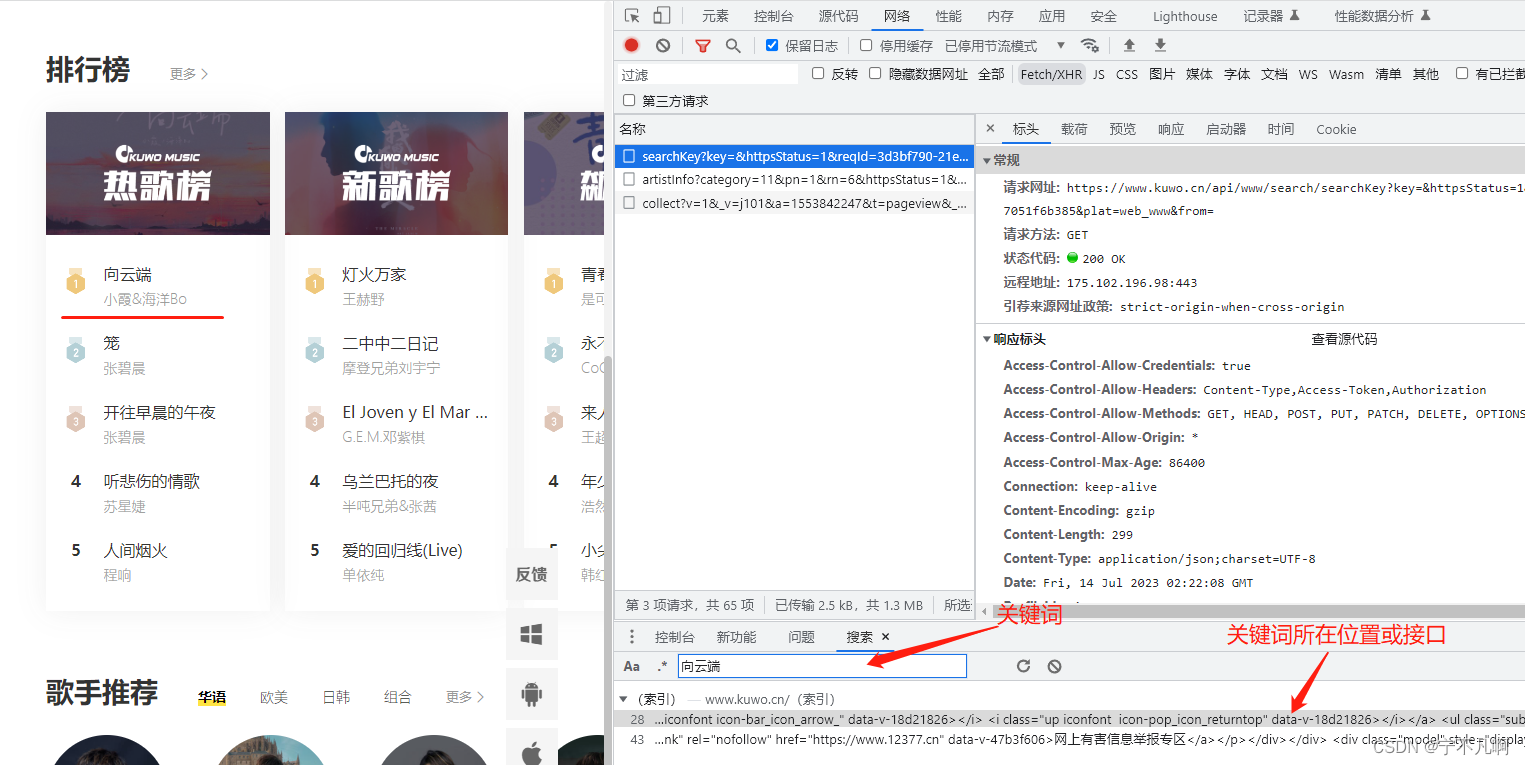Image resolution: width=1525 pixels, height=765 pixels.
Task: Open the 新歌榜 chart cover
Action: (x=396, y=173)
